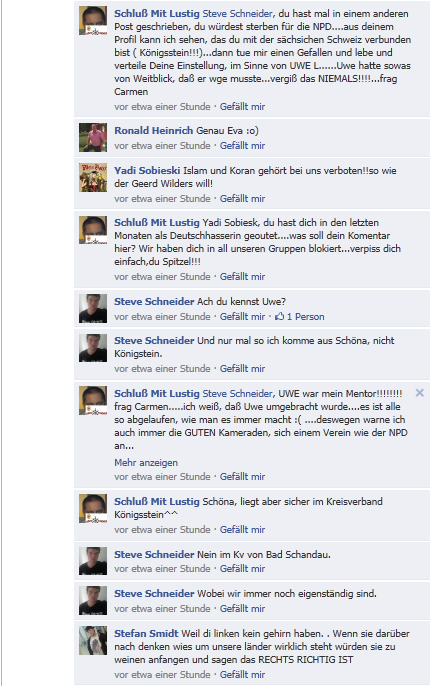Like Ronald Heinrich's 'Genau Eva' comment

coord(242,146)
